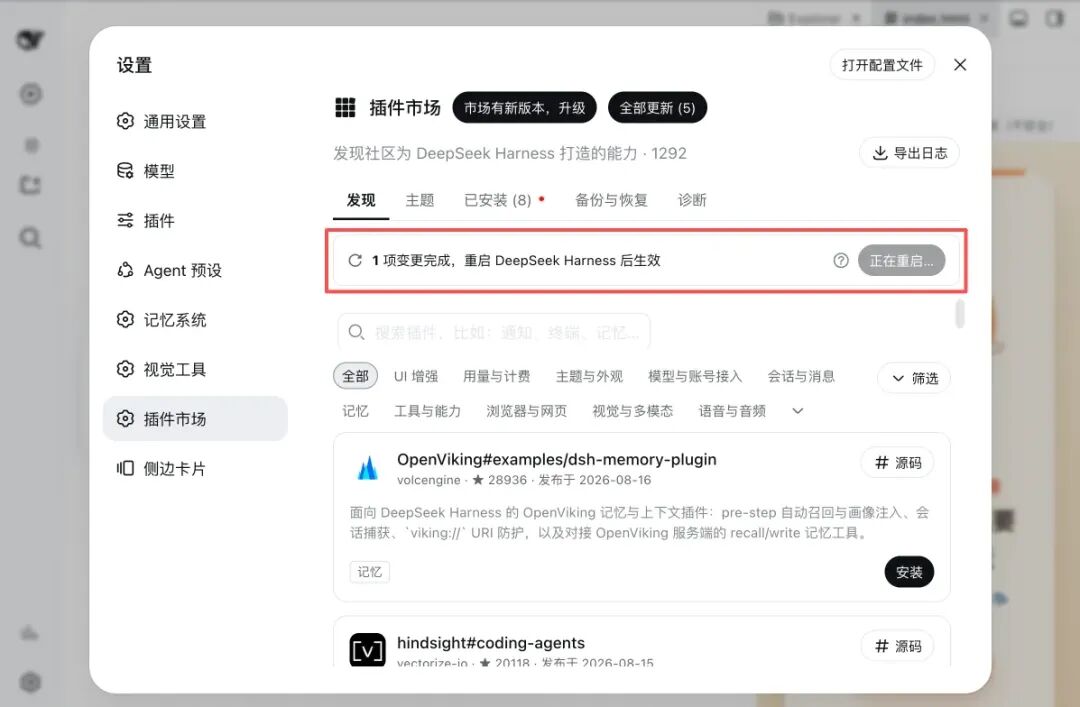1080x707 pixels.
Task: Click search icon in background window sidebar
Action: coord(30,238)
